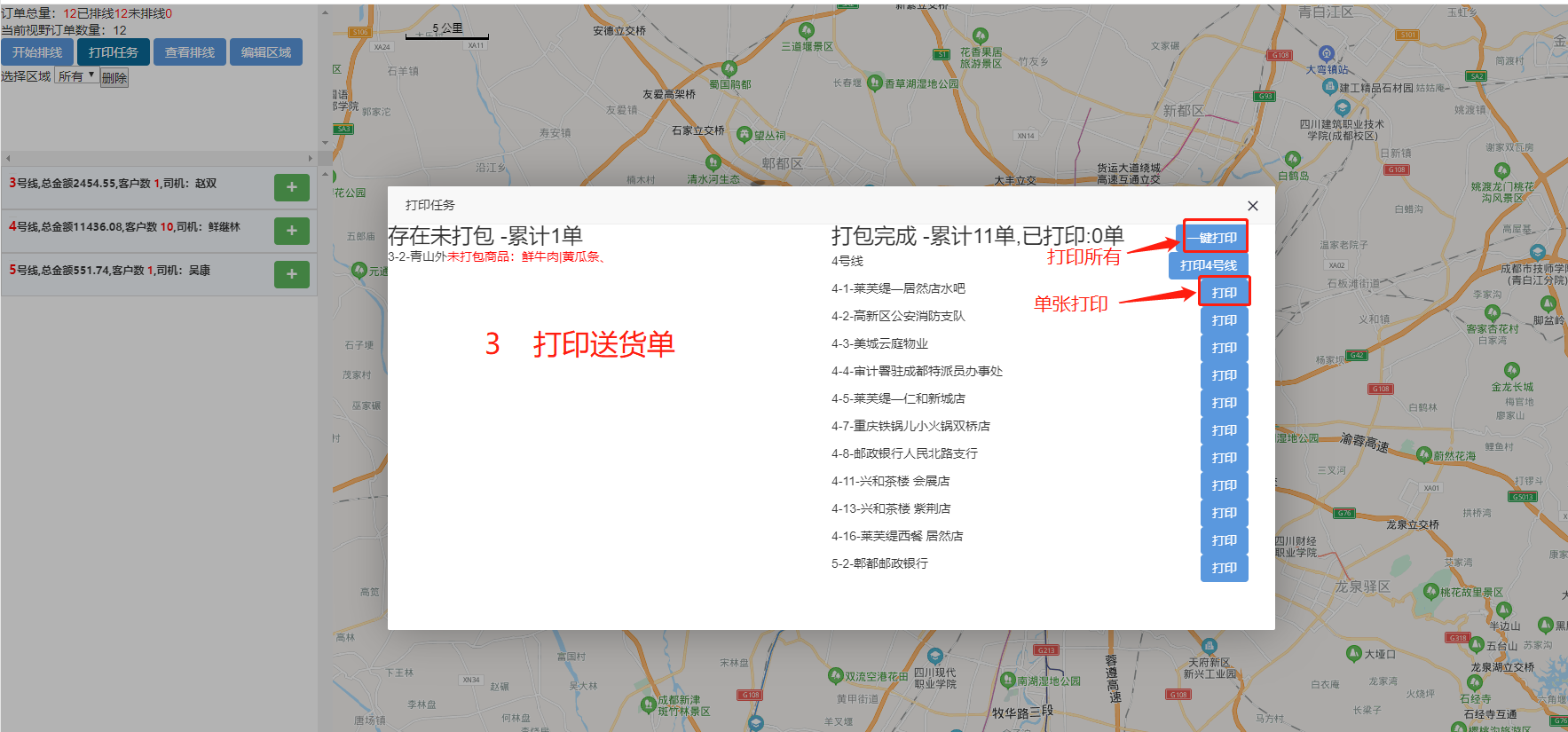Open the 选择区域 dropdown showing 所有
Image resolution: width=1568 pixels, height=732 pixels.
(77, 76)
